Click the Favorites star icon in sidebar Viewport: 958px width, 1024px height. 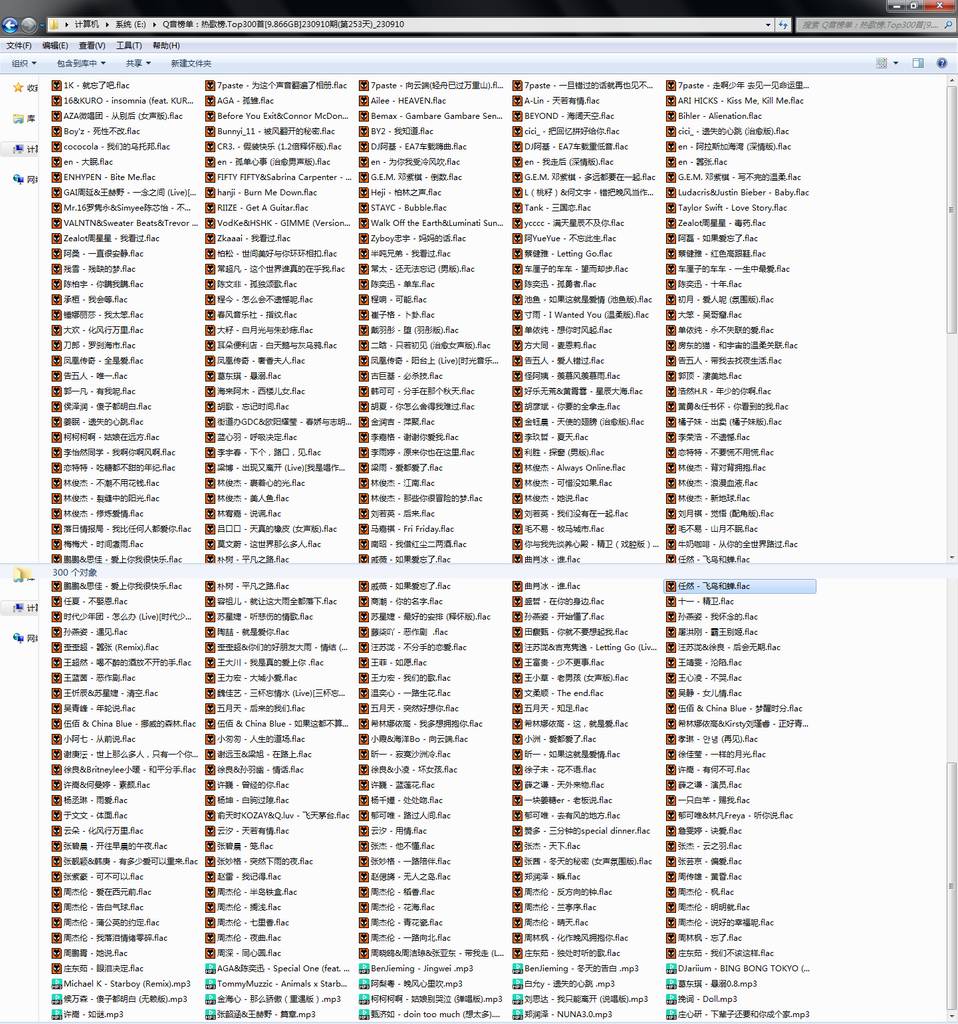point(18,88)
